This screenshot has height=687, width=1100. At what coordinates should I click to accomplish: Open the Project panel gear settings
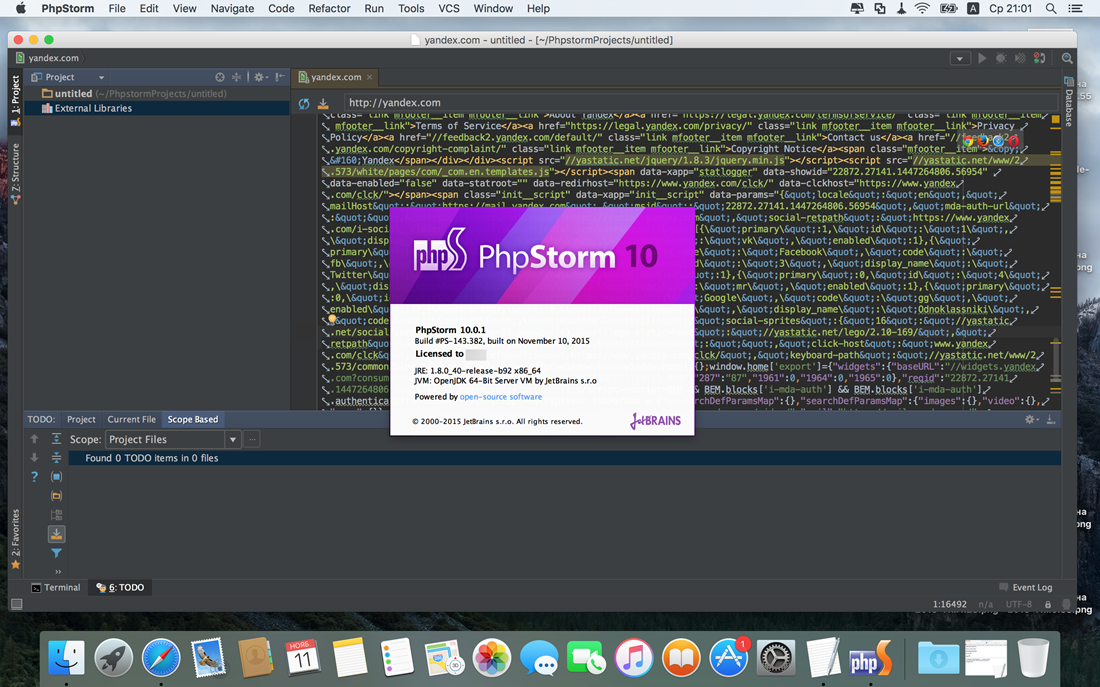[260, 77]
